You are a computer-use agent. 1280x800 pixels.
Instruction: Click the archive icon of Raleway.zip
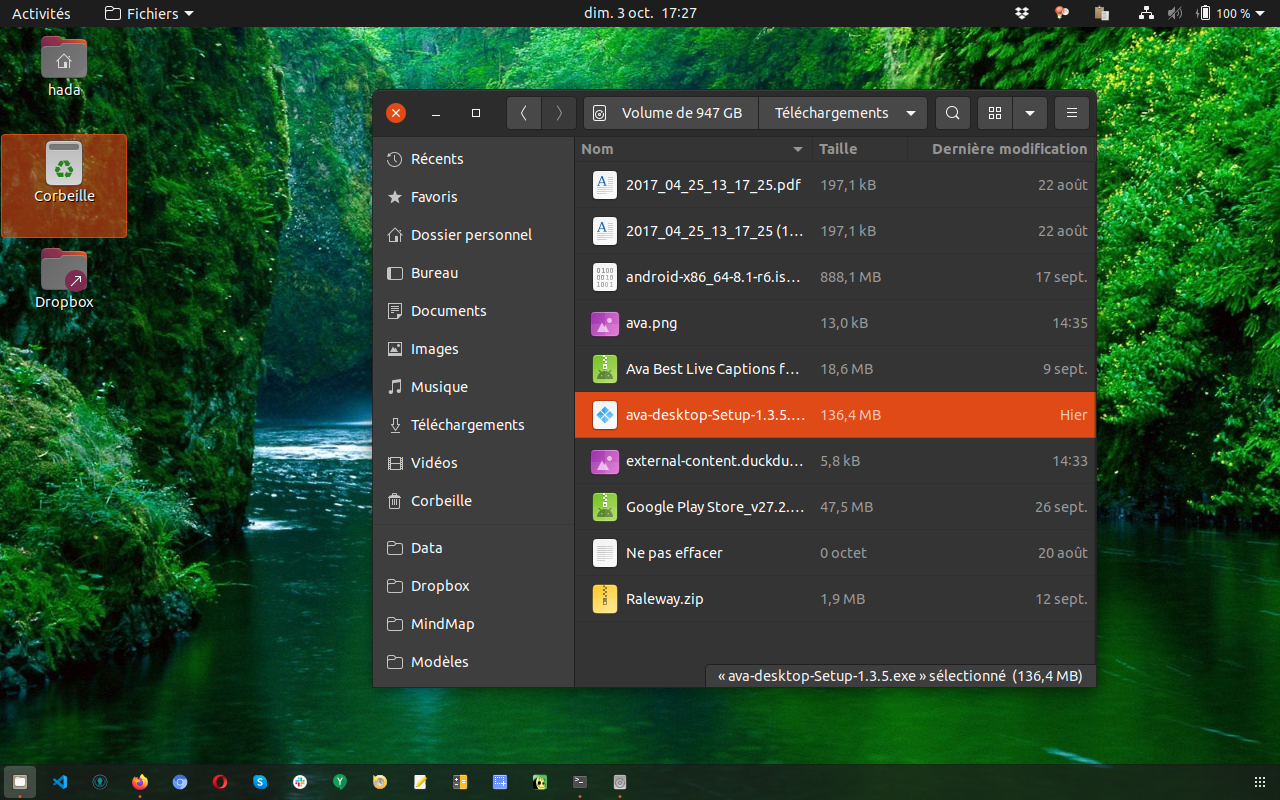[x=605, y=599]
